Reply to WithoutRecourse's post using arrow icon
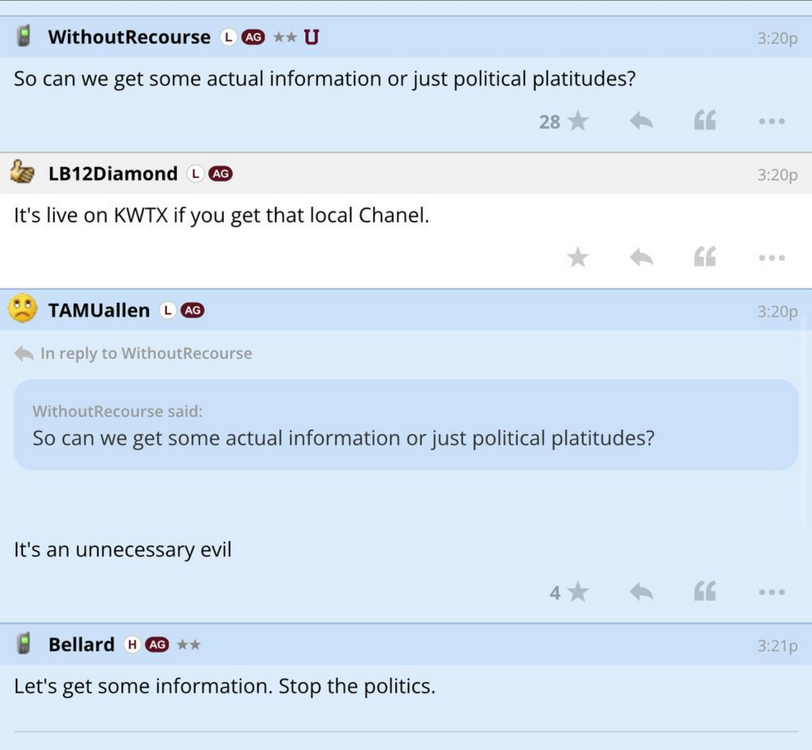The width and height of the screenshot is (812, 750). (x=641, y=121)
